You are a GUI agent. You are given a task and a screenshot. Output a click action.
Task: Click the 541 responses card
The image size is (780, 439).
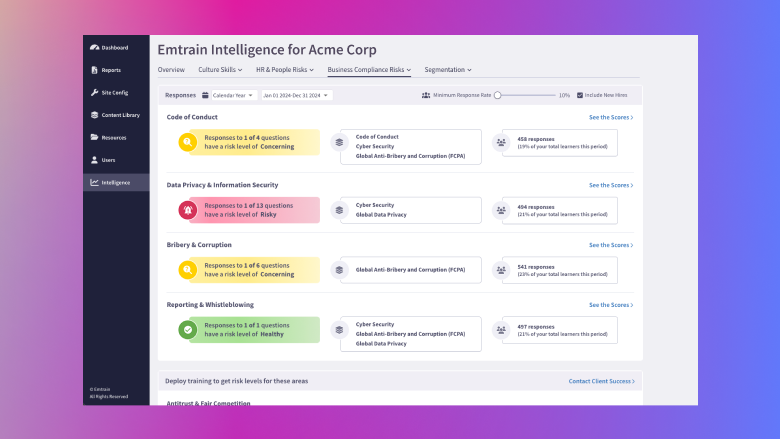click(x=560, y=270)
